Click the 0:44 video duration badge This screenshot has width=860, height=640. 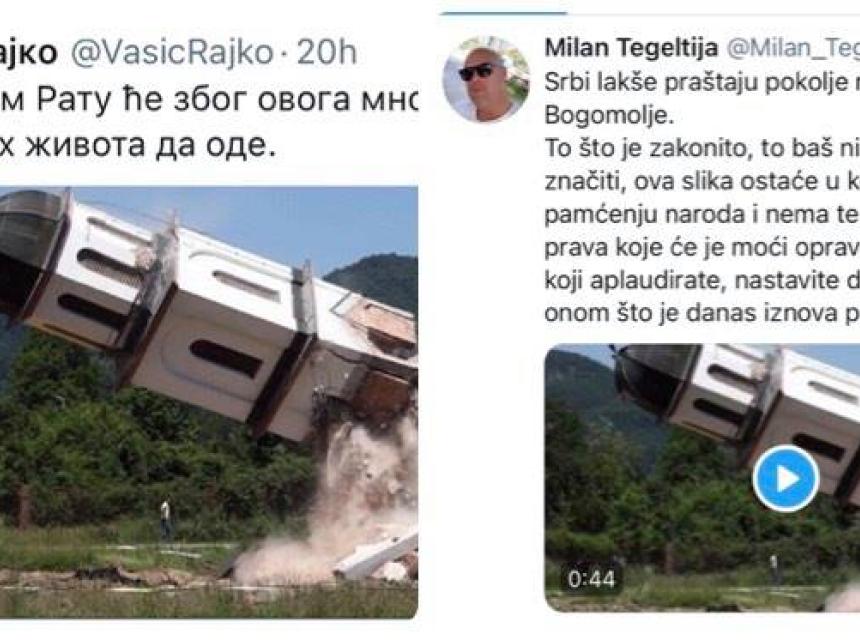click(592, 579)
